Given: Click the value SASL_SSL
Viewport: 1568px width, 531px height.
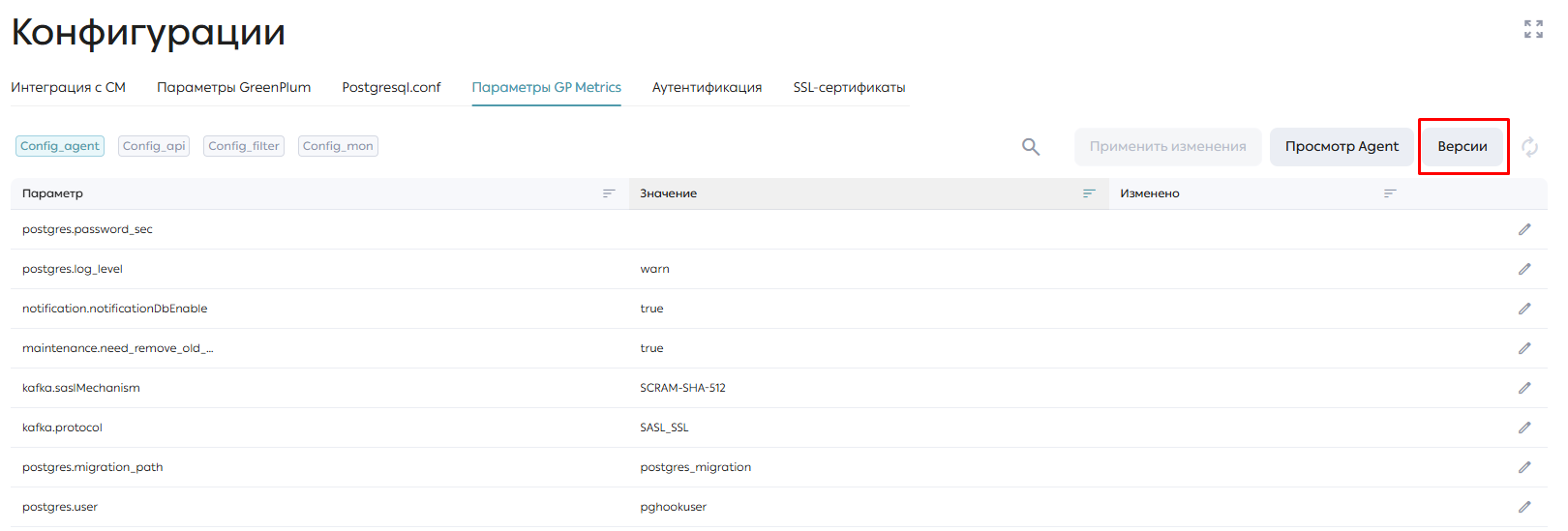Looking at the screenshot, I should tap(664, 428).
